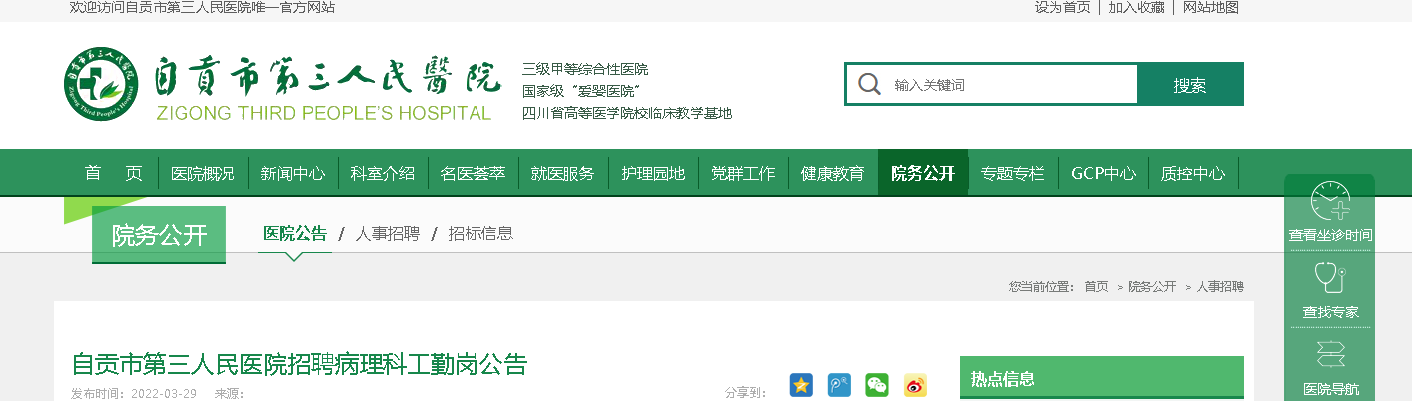Click the hospital logo emblem
The image size is (1412, 401).
(x=101, y=83)
